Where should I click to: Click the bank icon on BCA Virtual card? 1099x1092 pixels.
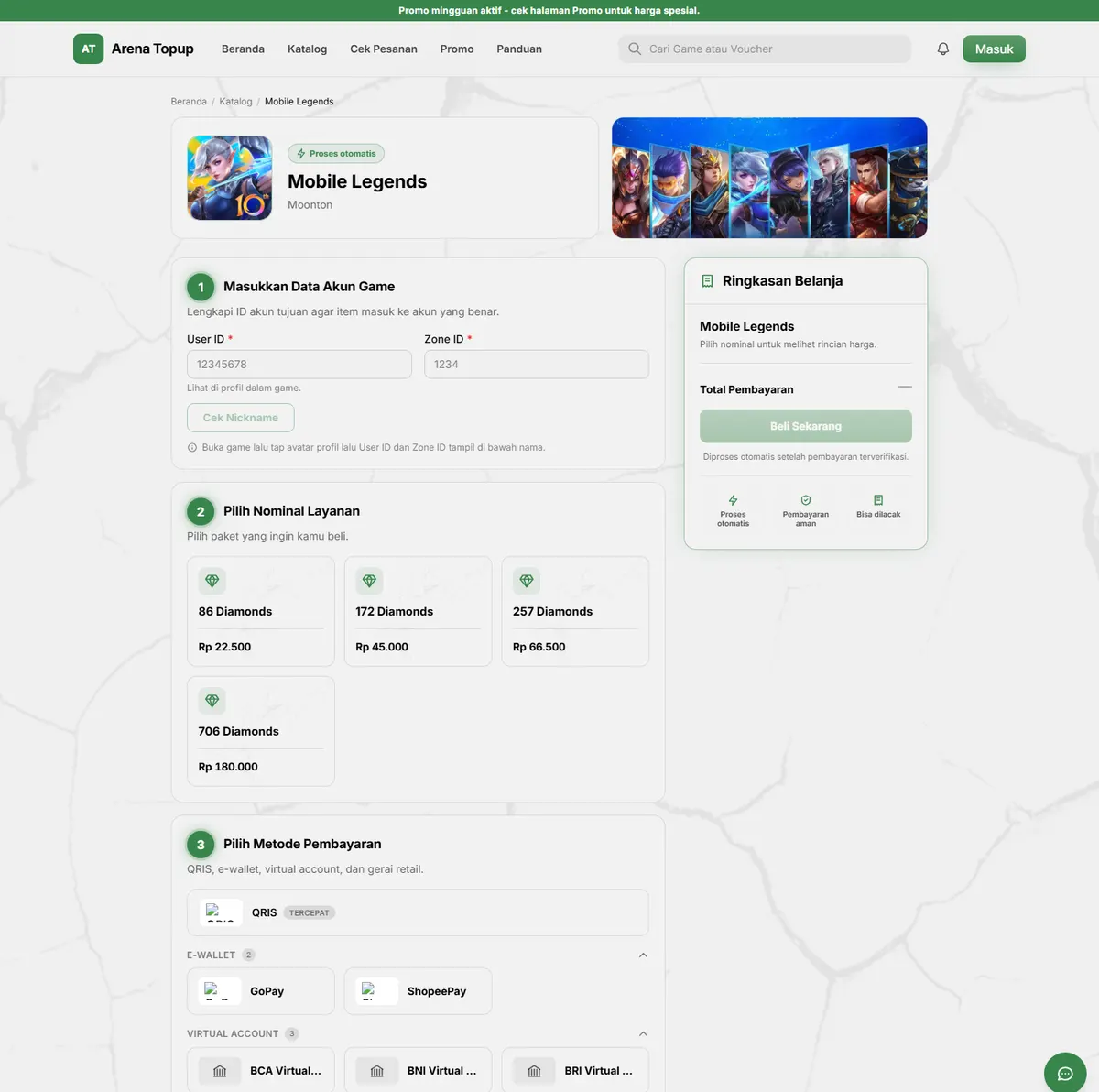point(220,1071)
